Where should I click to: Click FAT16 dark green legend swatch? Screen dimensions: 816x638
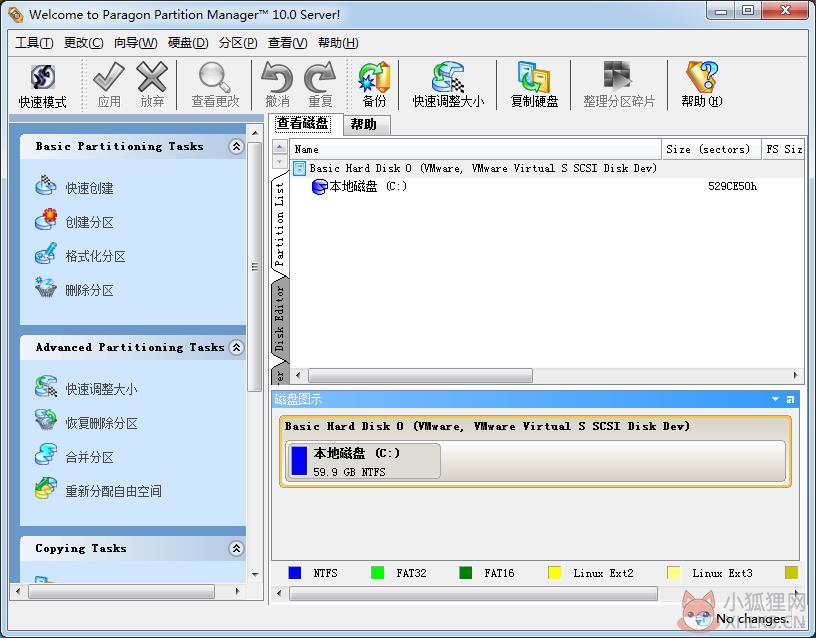[x=466, y=573]
